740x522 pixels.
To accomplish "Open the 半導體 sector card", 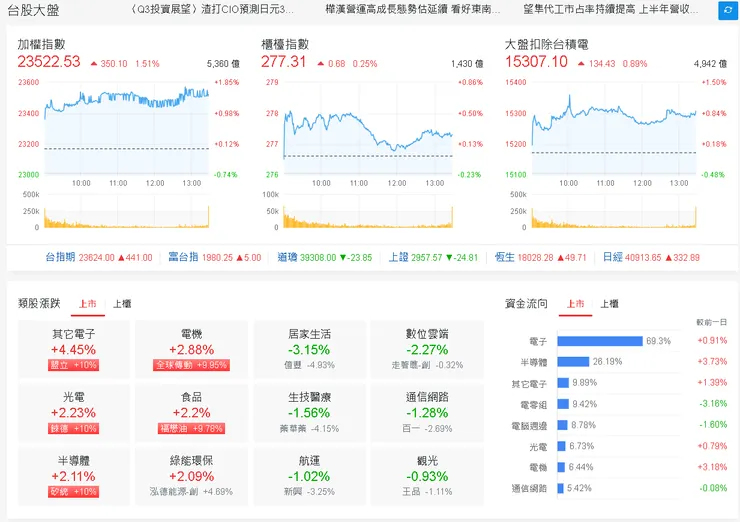I will point(74,476).
